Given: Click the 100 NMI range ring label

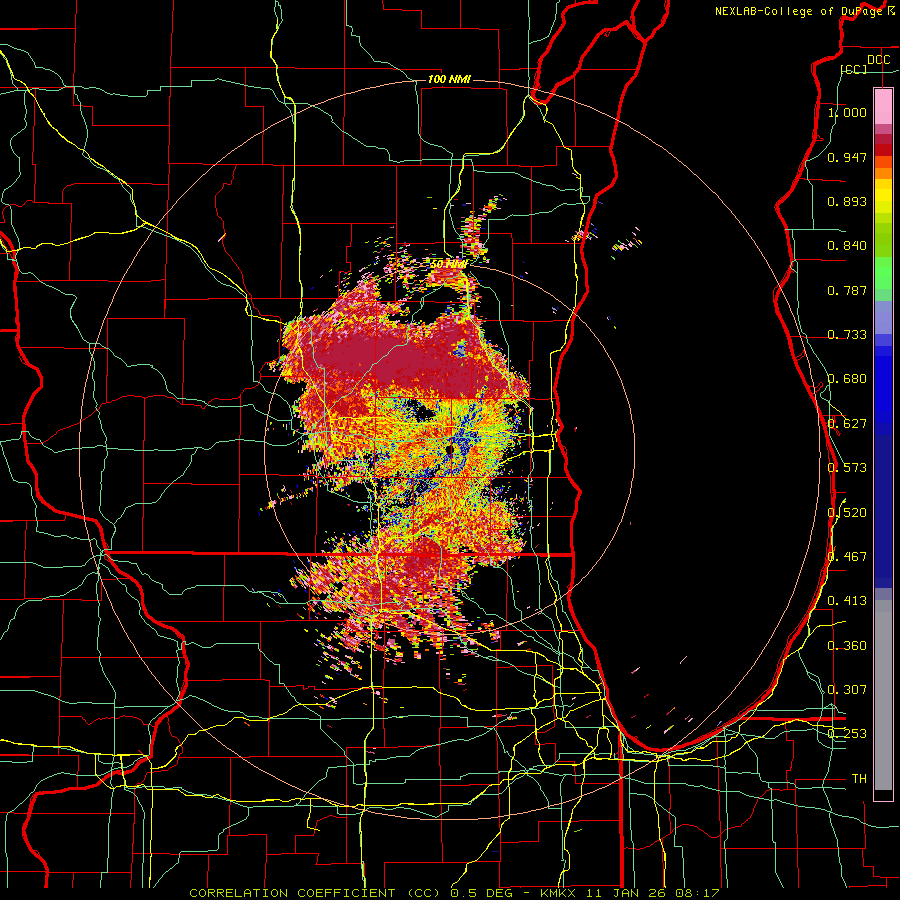Looking at the screenshot, I should [449, 79].
